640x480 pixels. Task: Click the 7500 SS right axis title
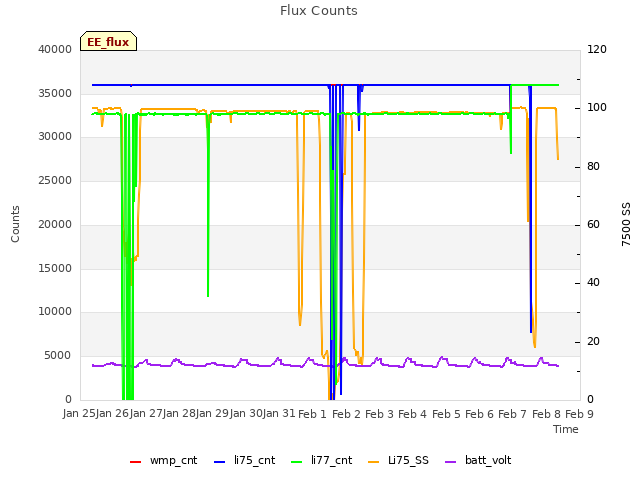(626, 224)
